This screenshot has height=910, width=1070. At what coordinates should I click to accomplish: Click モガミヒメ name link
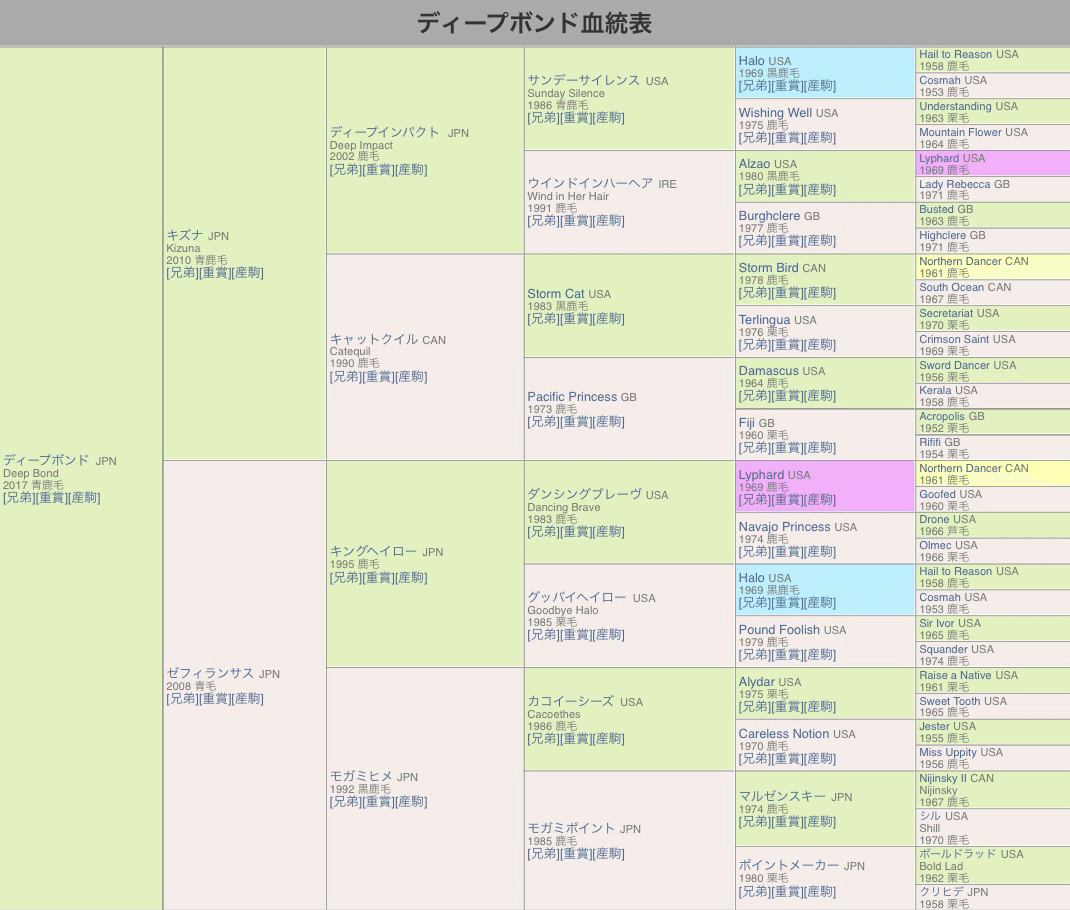tap(361, 776)
